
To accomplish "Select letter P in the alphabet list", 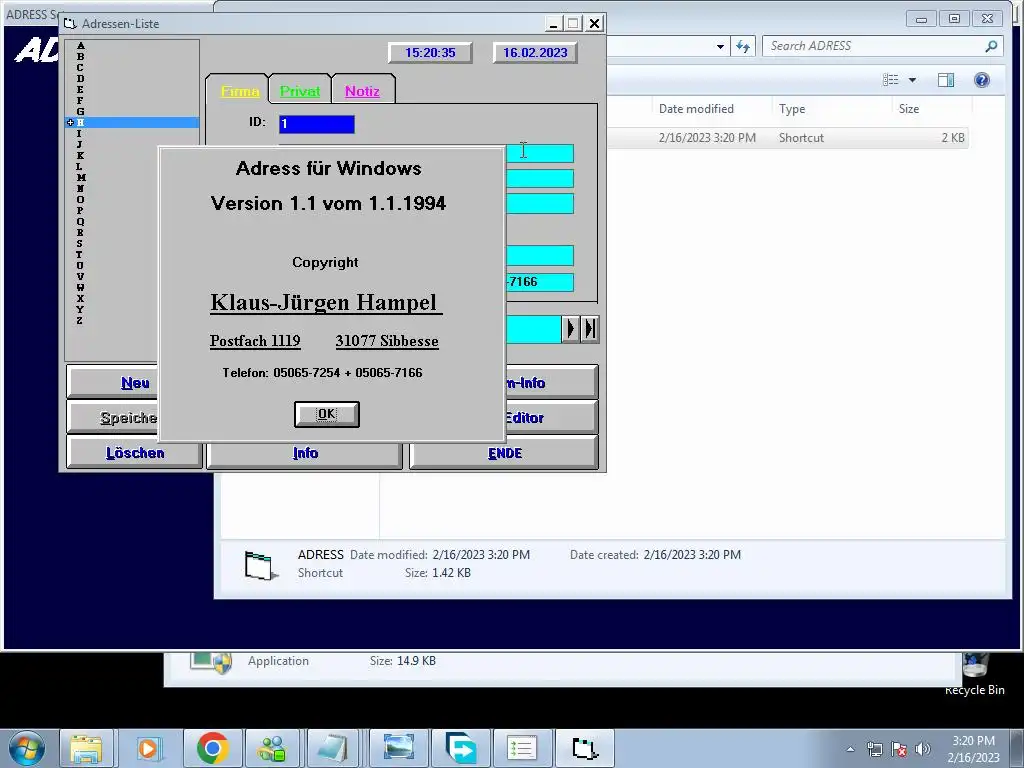I will [x=80, y=210].
